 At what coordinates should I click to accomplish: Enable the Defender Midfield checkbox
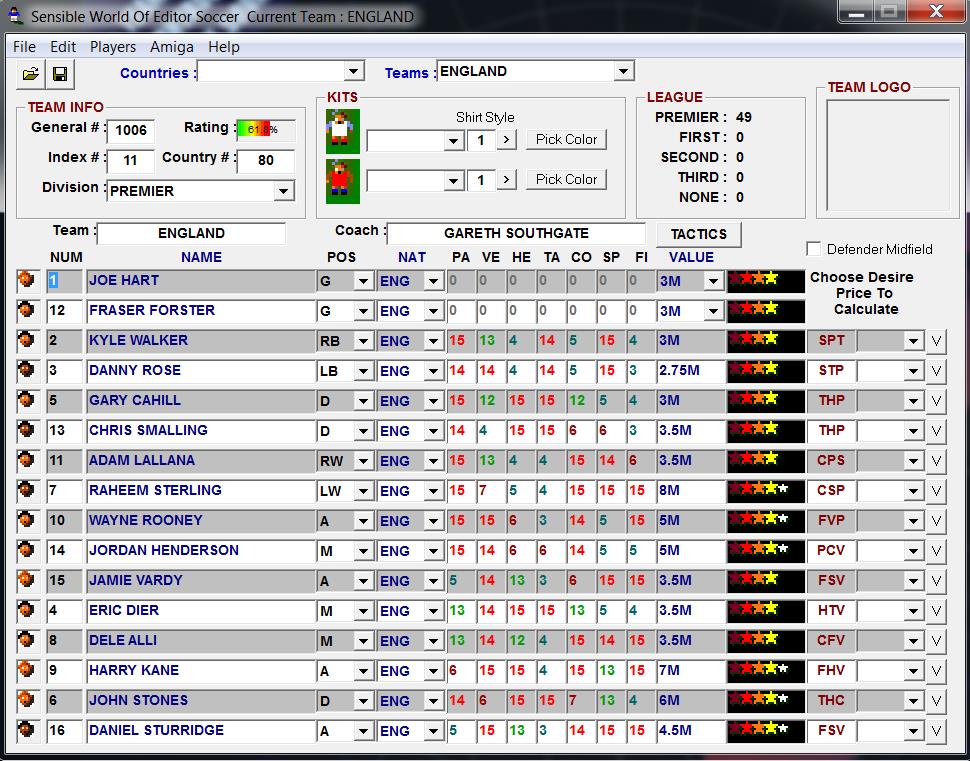[814, 249]
